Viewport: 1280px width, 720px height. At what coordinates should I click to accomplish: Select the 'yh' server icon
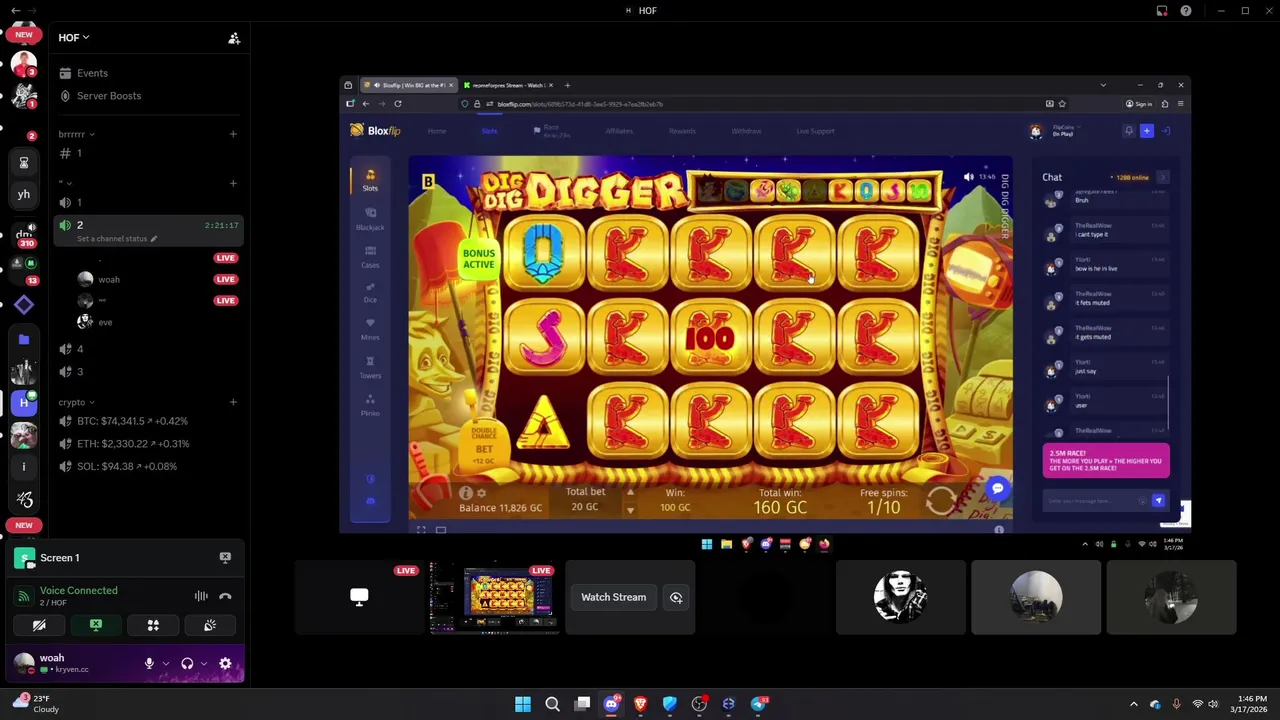click(x=24, y=194)
